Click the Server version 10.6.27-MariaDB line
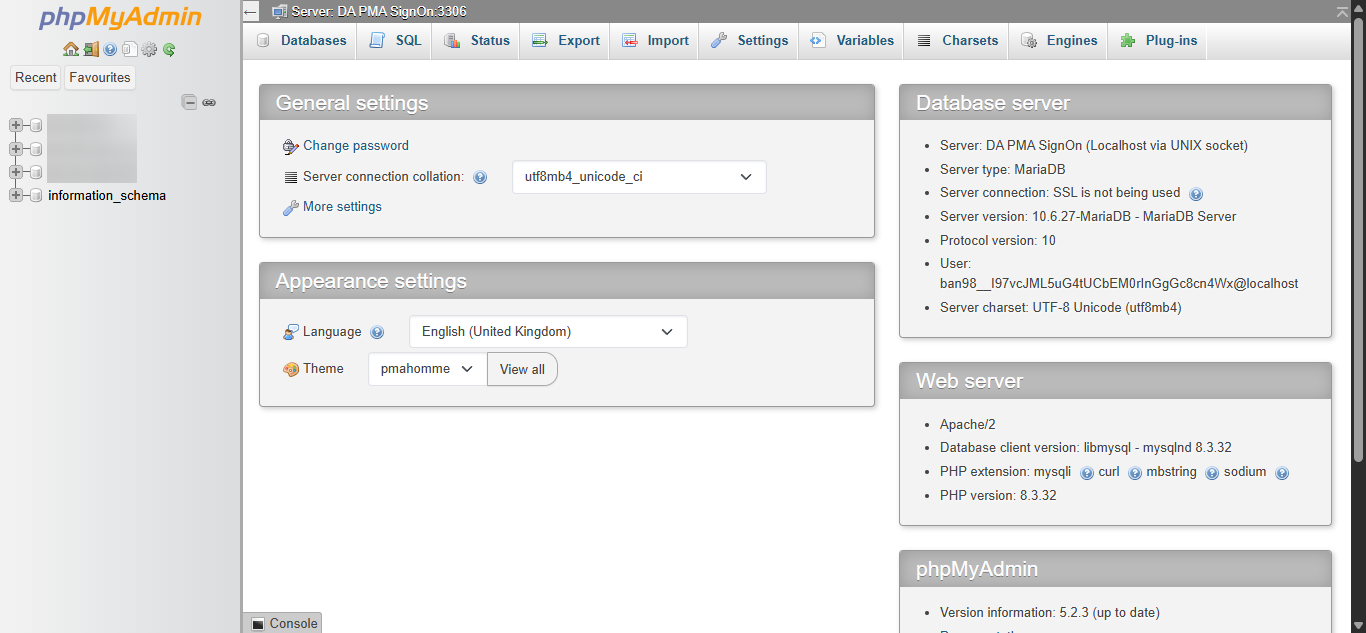This screenshot has width=1366, height=633. [1088, 217]
